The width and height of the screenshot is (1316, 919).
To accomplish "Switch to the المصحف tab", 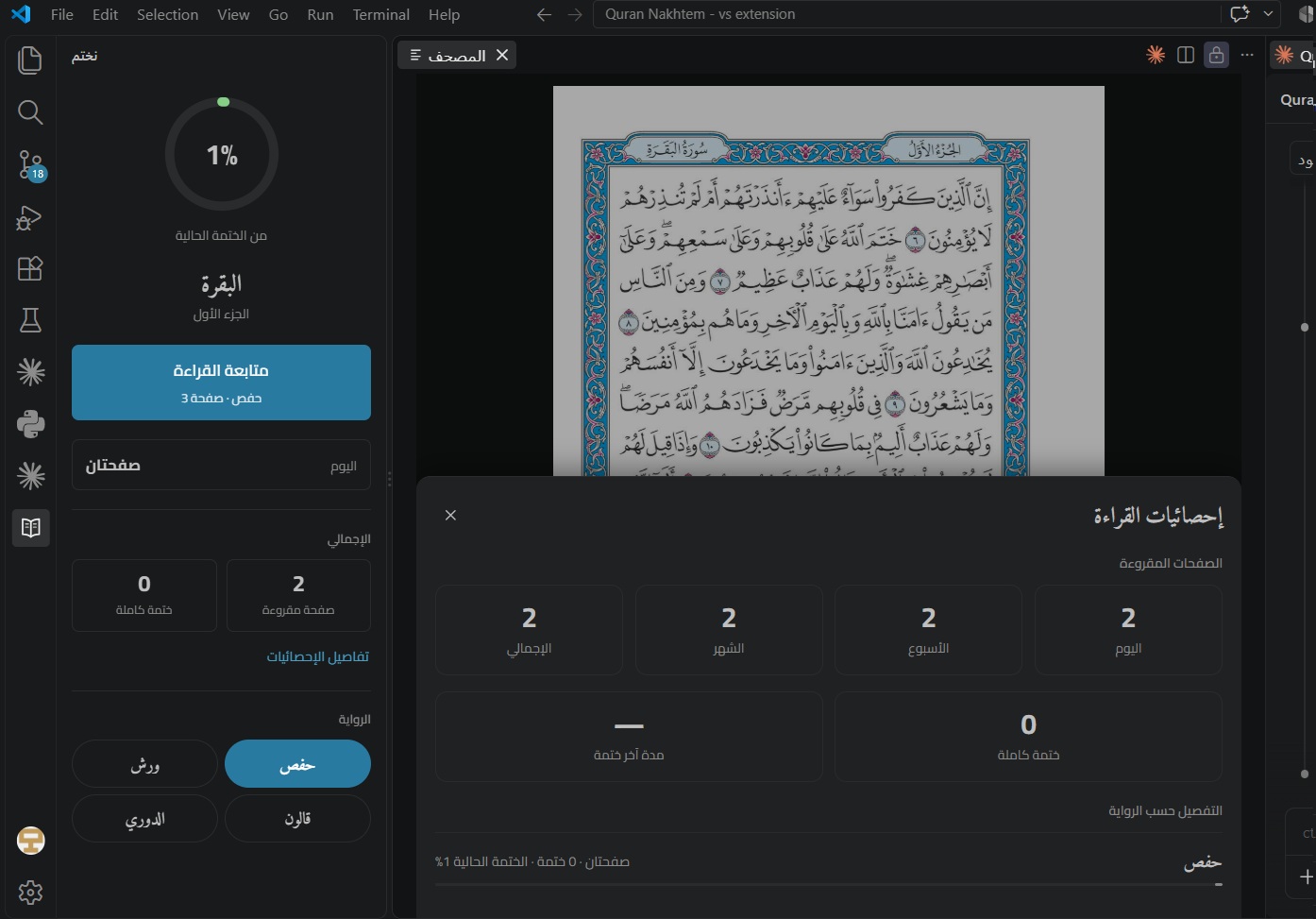I will point(457,56).
